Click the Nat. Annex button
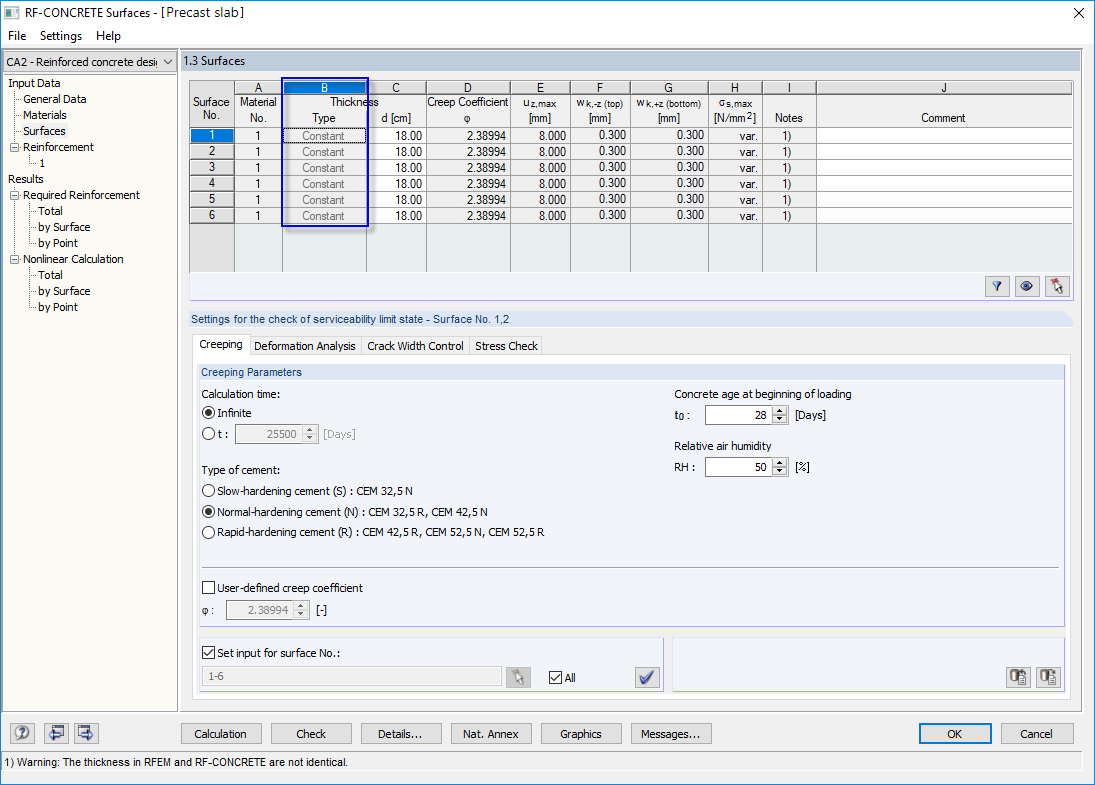This screenshot has height=785, width=1095. [491, 734]
